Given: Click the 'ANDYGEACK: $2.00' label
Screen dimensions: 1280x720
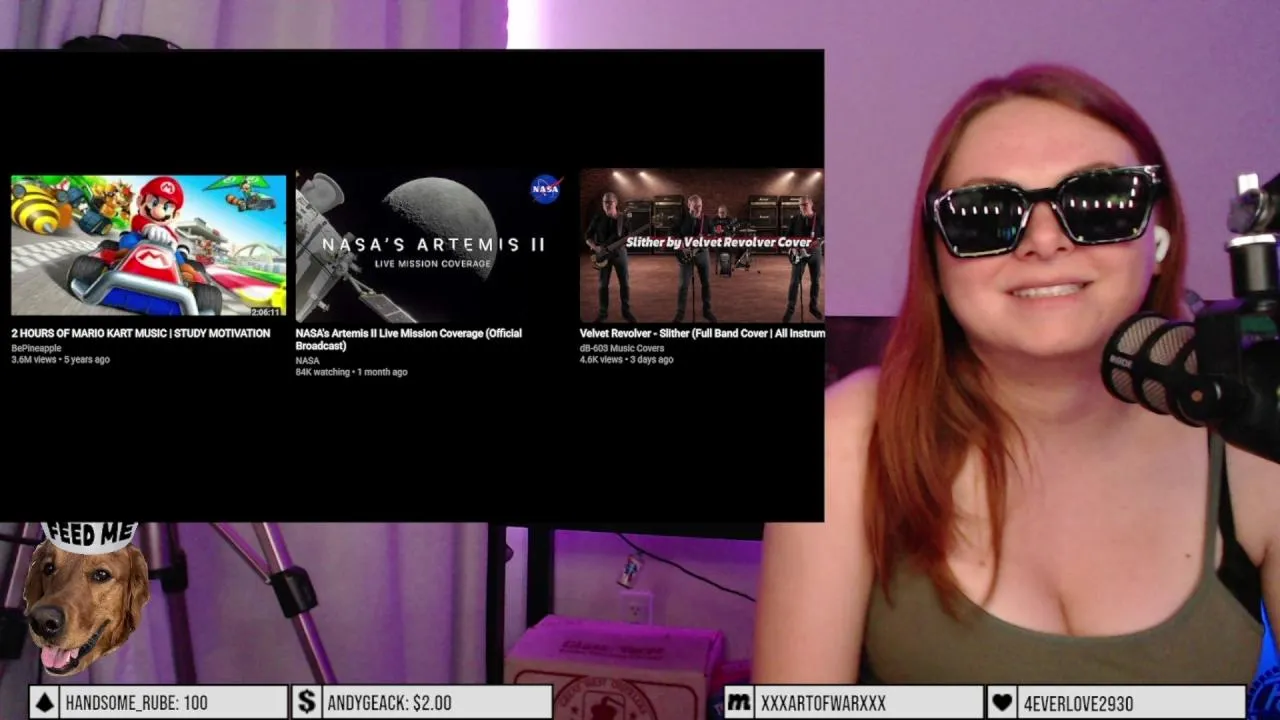Looking at the screenshot, I should click(389, 703).
